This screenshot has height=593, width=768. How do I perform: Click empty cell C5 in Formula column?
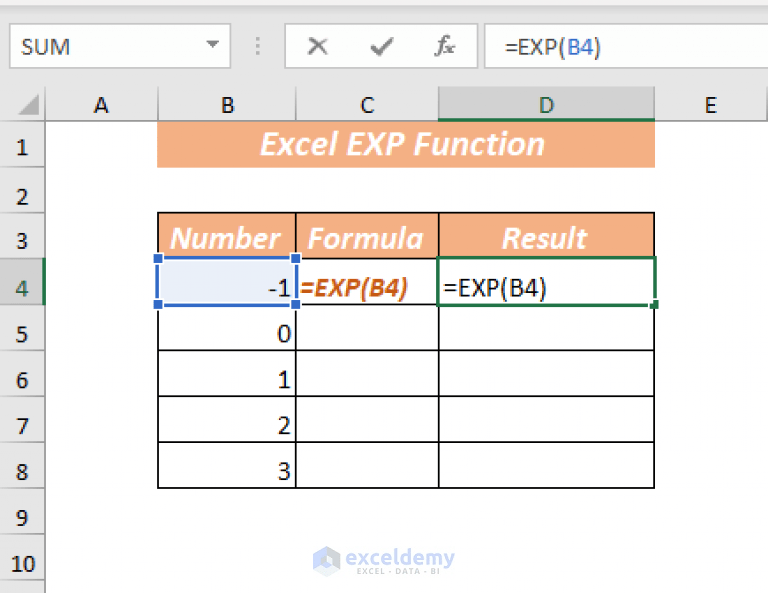[367, 328]
